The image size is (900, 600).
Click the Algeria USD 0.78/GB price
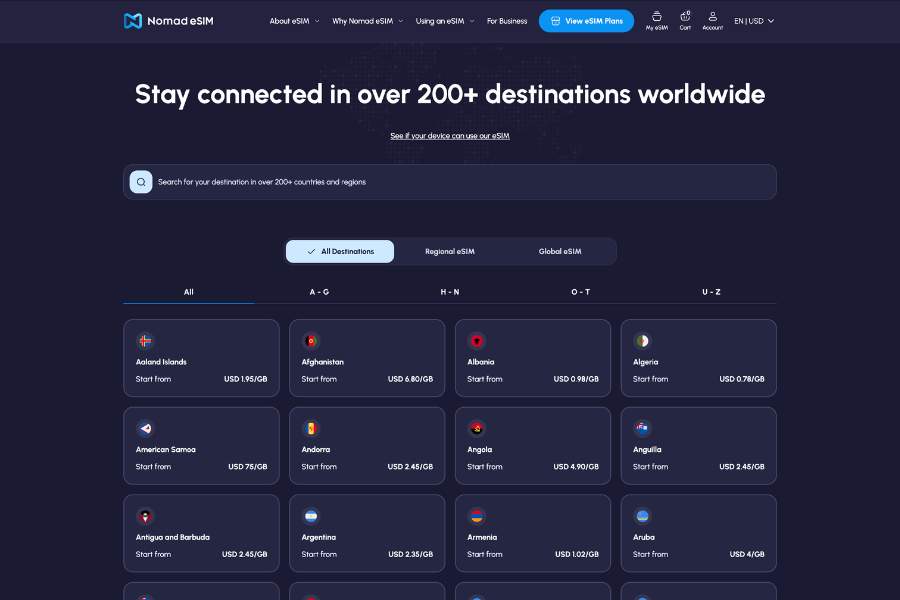coord(742,379)
